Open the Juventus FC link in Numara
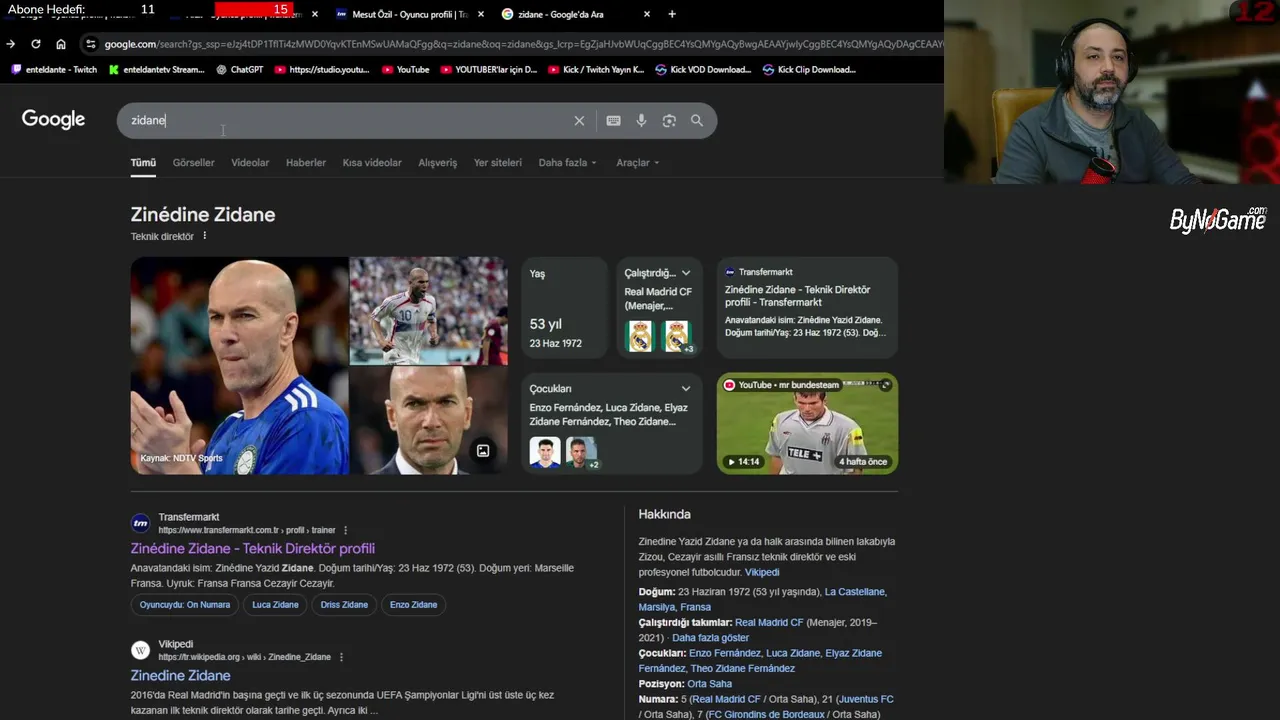 coord(866,699)
